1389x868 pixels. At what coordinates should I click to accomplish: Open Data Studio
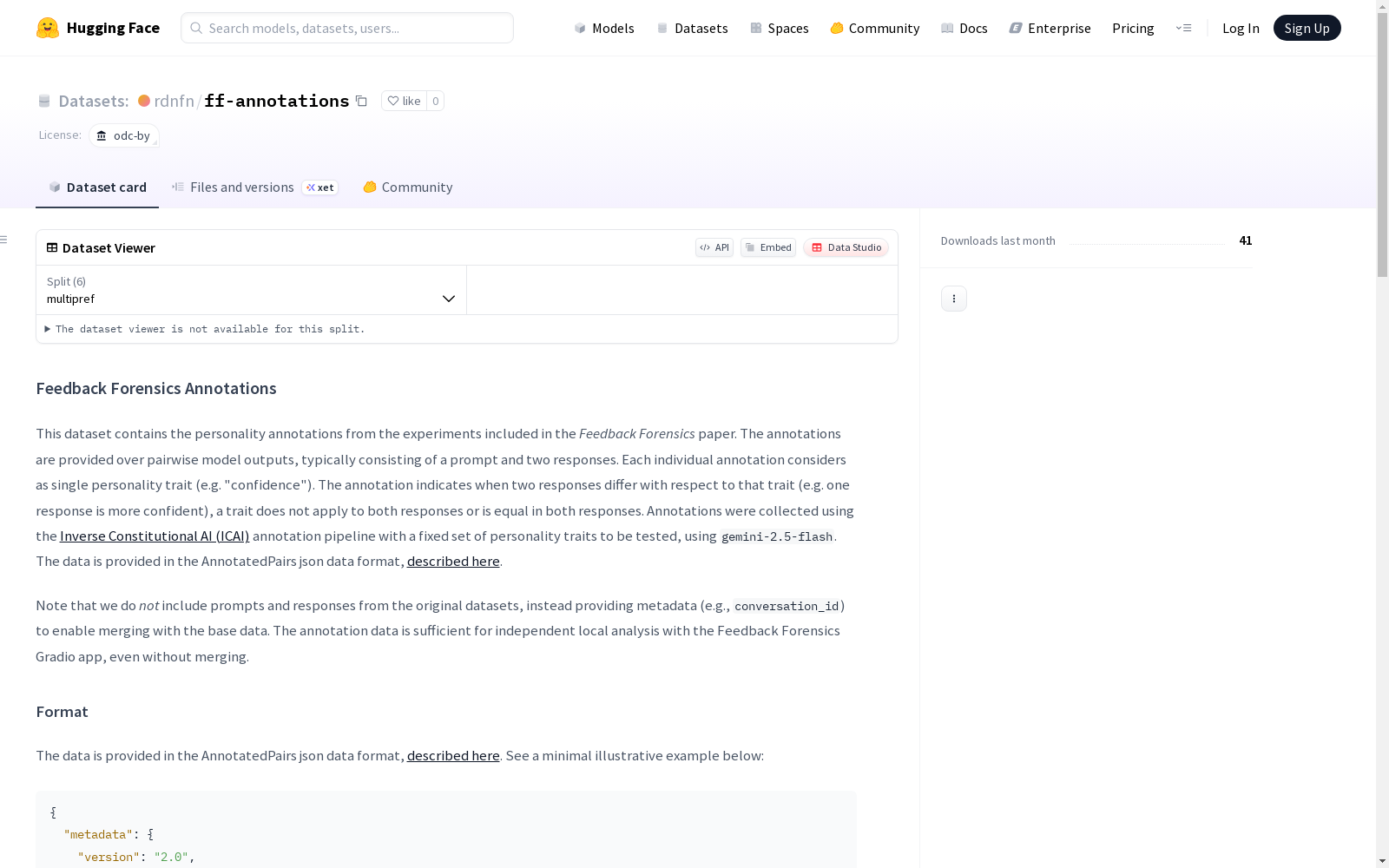(x=846, y=247)
